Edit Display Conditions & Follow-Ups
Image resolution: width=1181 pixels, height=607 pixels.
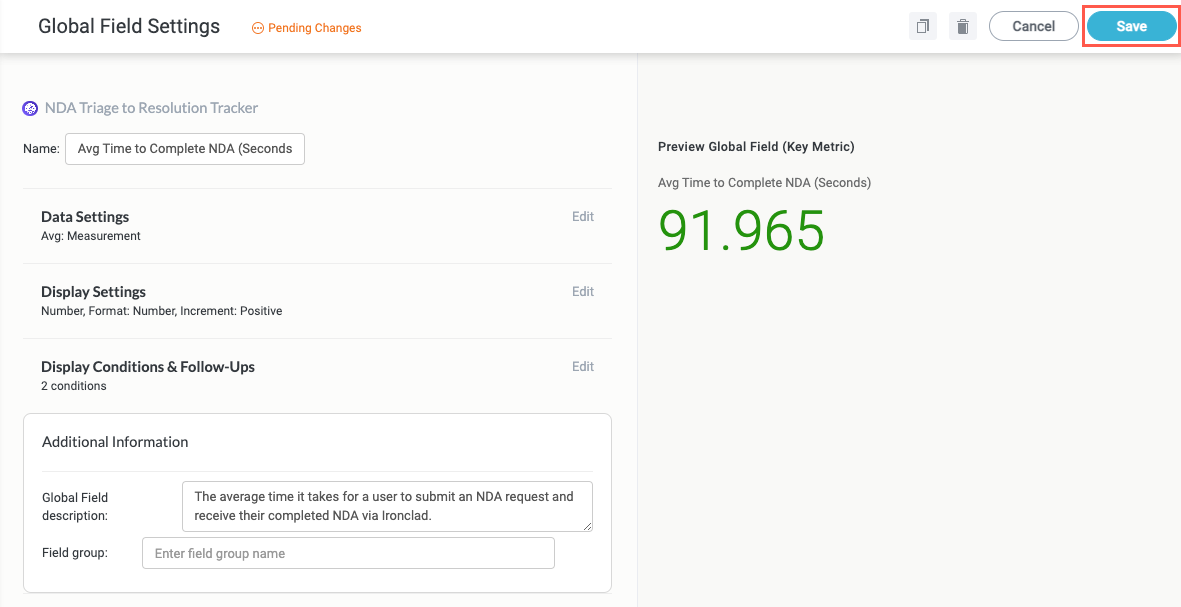click(582, 367)
